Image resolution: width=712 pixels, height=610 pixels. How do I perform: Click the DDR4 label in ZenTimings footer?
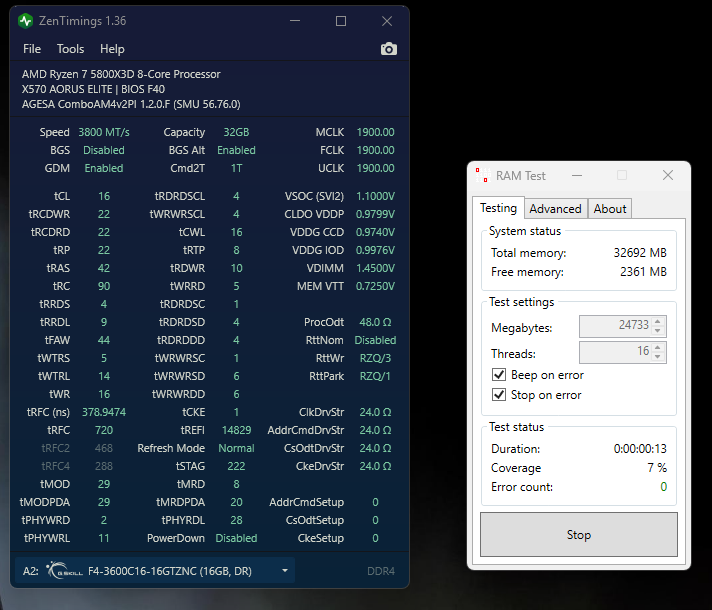click(x=381, y=571)
